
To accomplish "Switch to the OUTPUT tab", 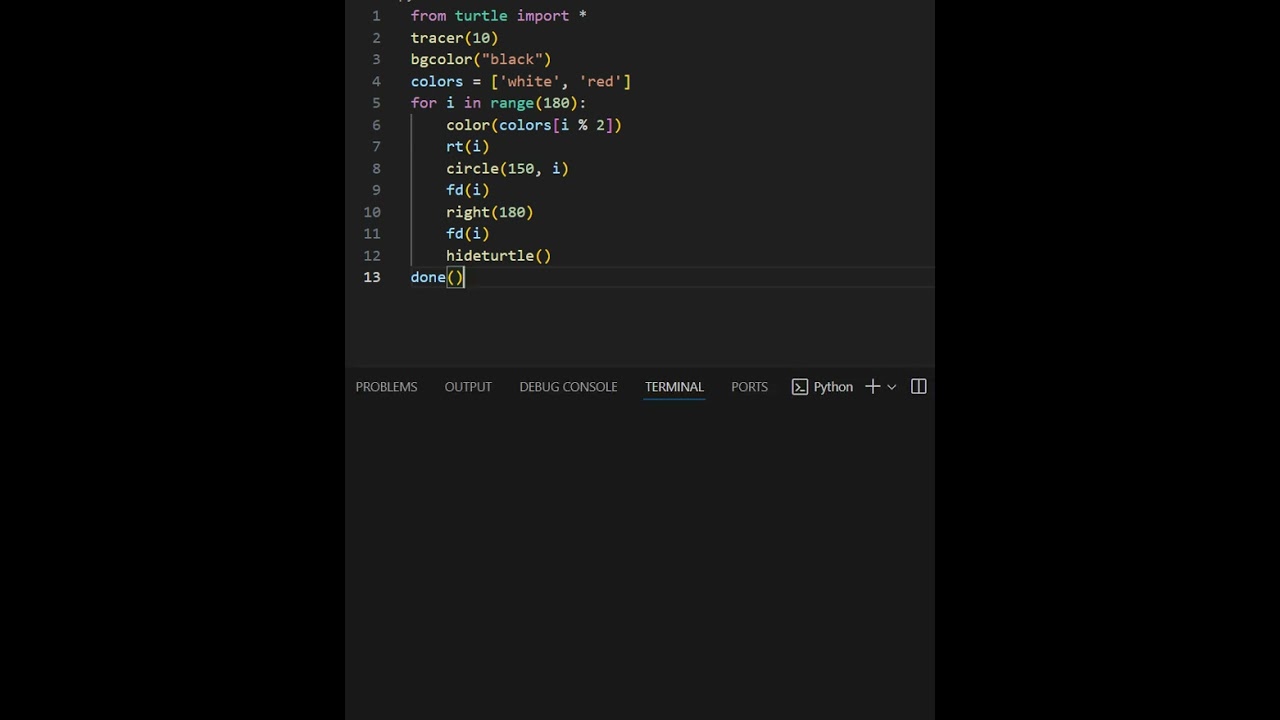I will [468, 387].
